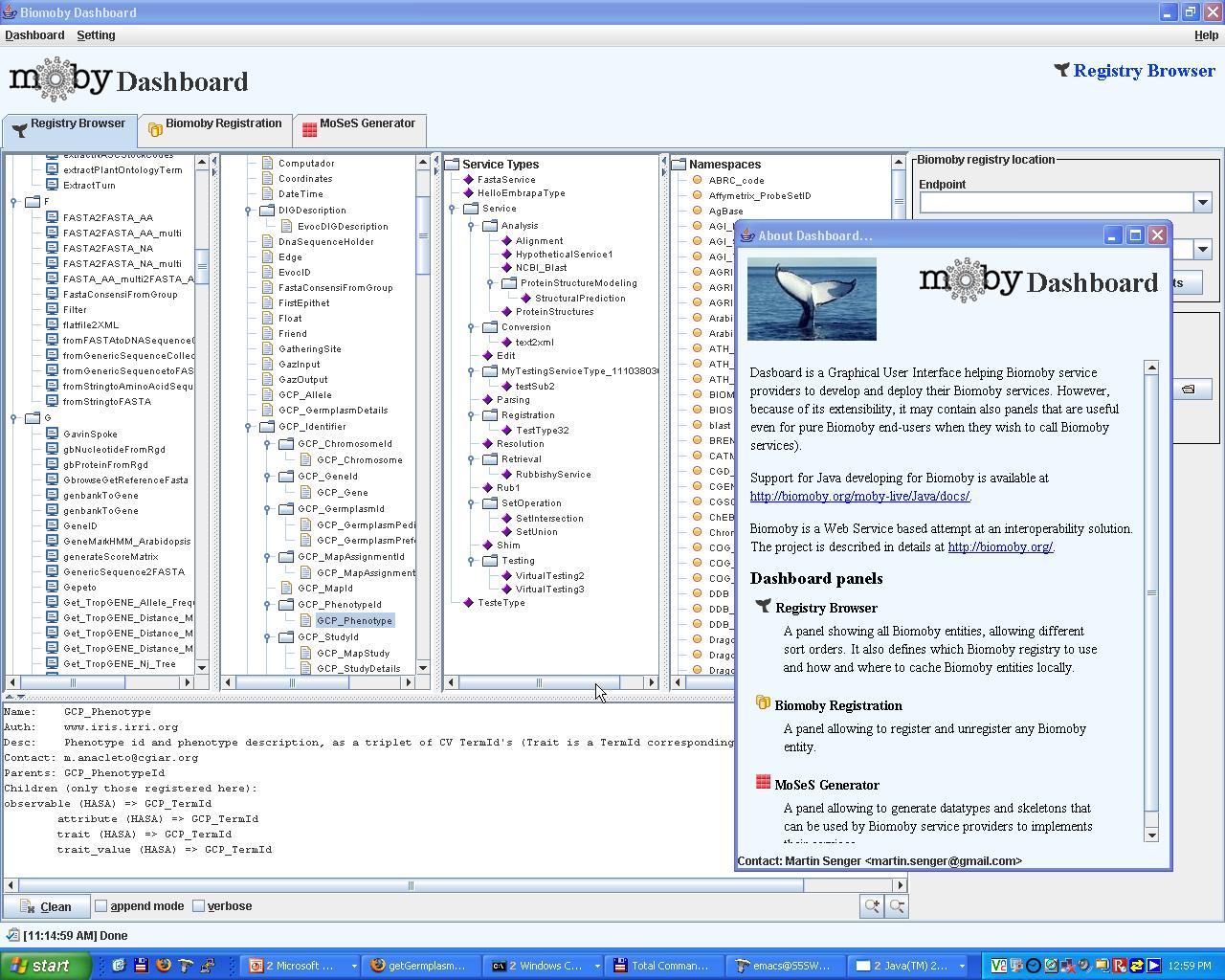Open the Setting menu
Image resolution: width=1225 pixels, height=980 pixels.
click(96, 35)
